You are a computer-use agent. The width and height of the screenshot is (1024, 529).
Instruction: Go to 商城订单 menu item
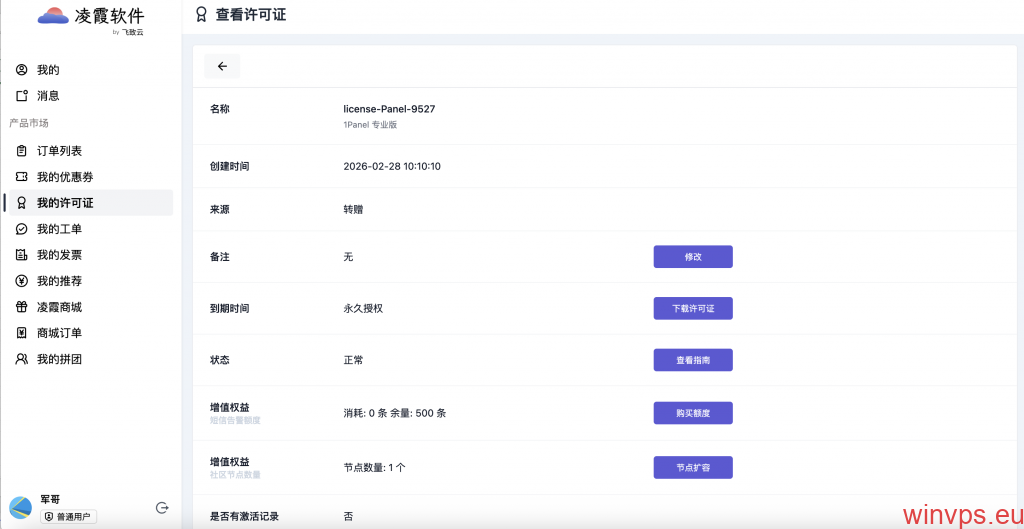point(59,333)
